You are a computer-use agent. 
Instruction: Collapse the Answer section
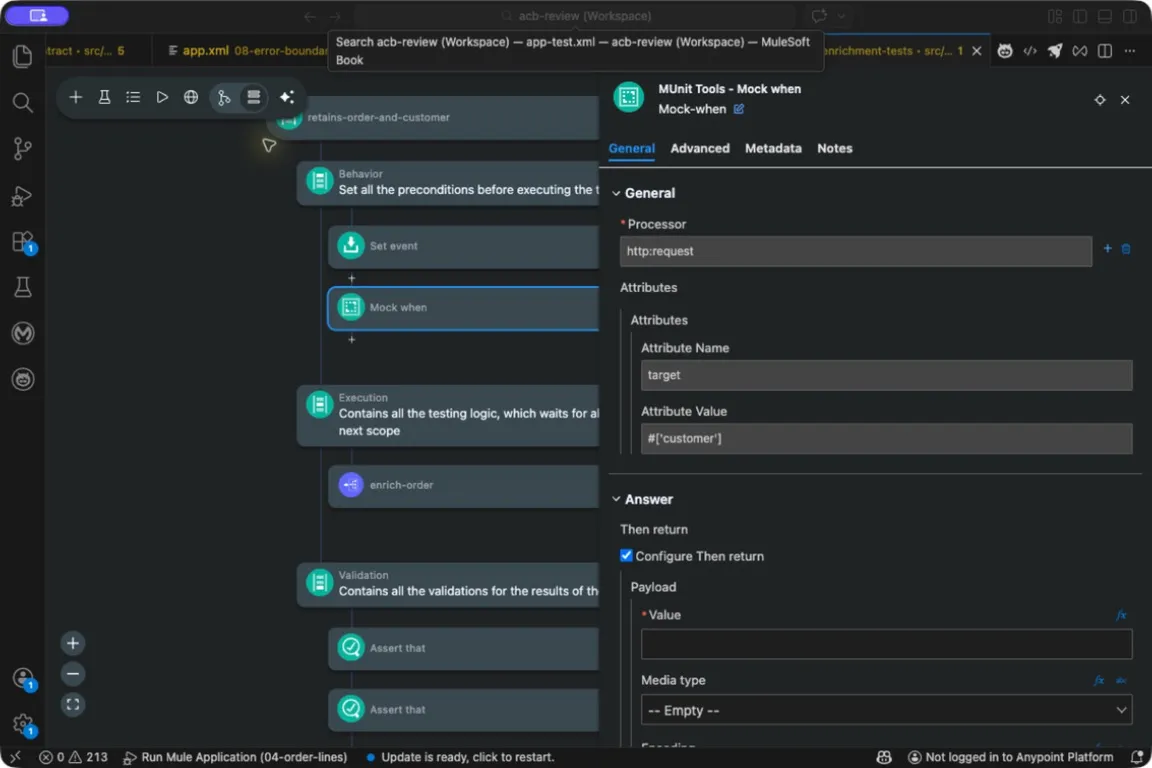click(616, 500)
